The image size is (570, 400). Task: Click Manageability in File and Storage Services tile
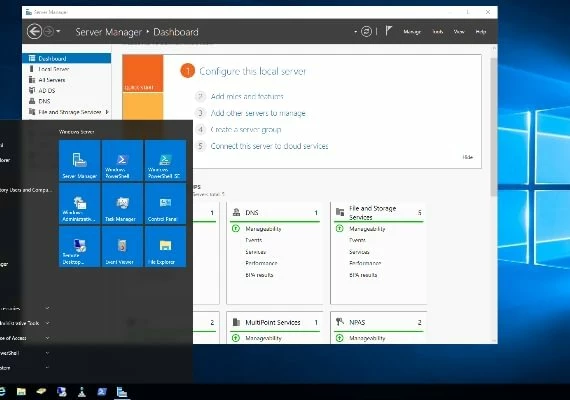[x=367, y=229]
